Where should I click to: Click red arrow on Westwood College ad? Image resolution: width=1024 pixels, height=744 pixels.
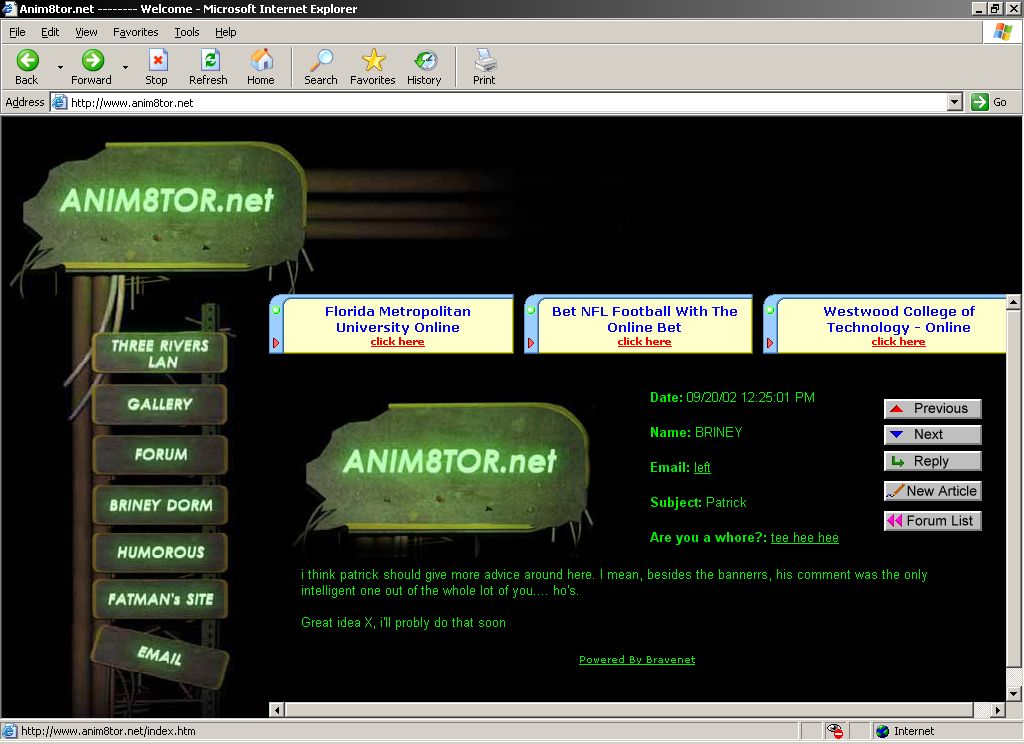[770, 342]
